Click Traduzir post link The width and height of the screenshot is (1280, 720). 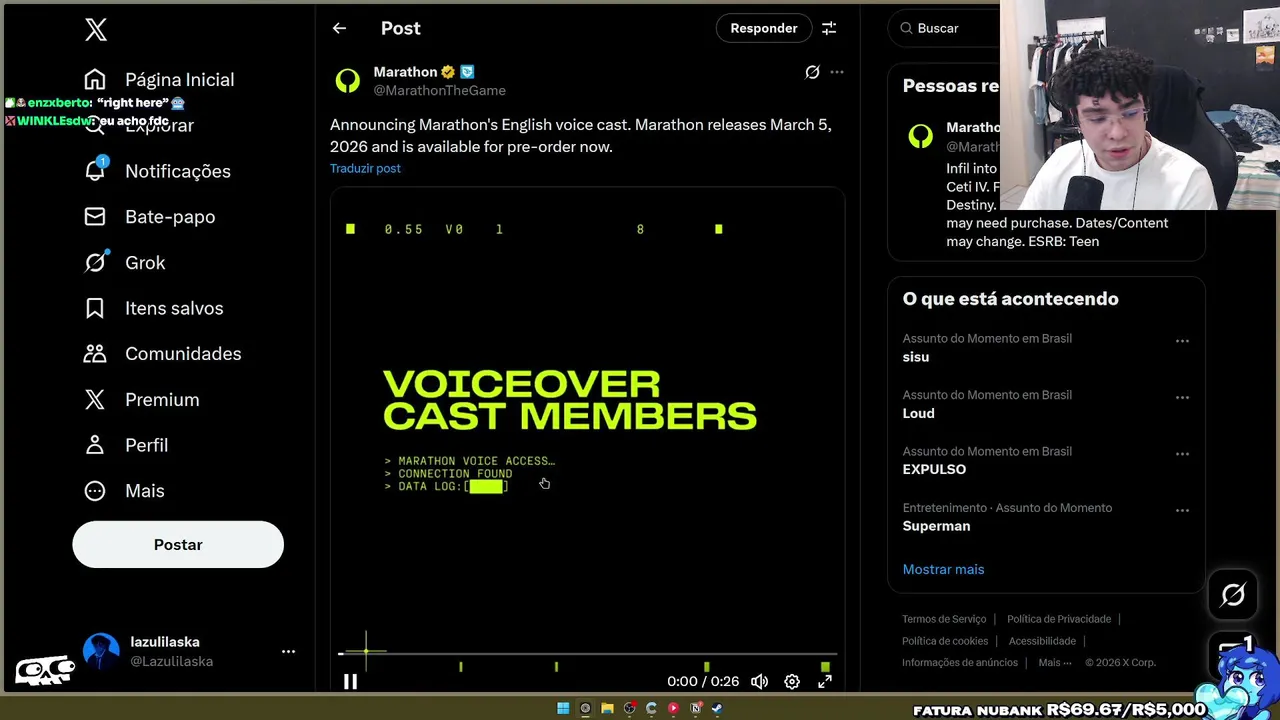click(x=365, y=169)
